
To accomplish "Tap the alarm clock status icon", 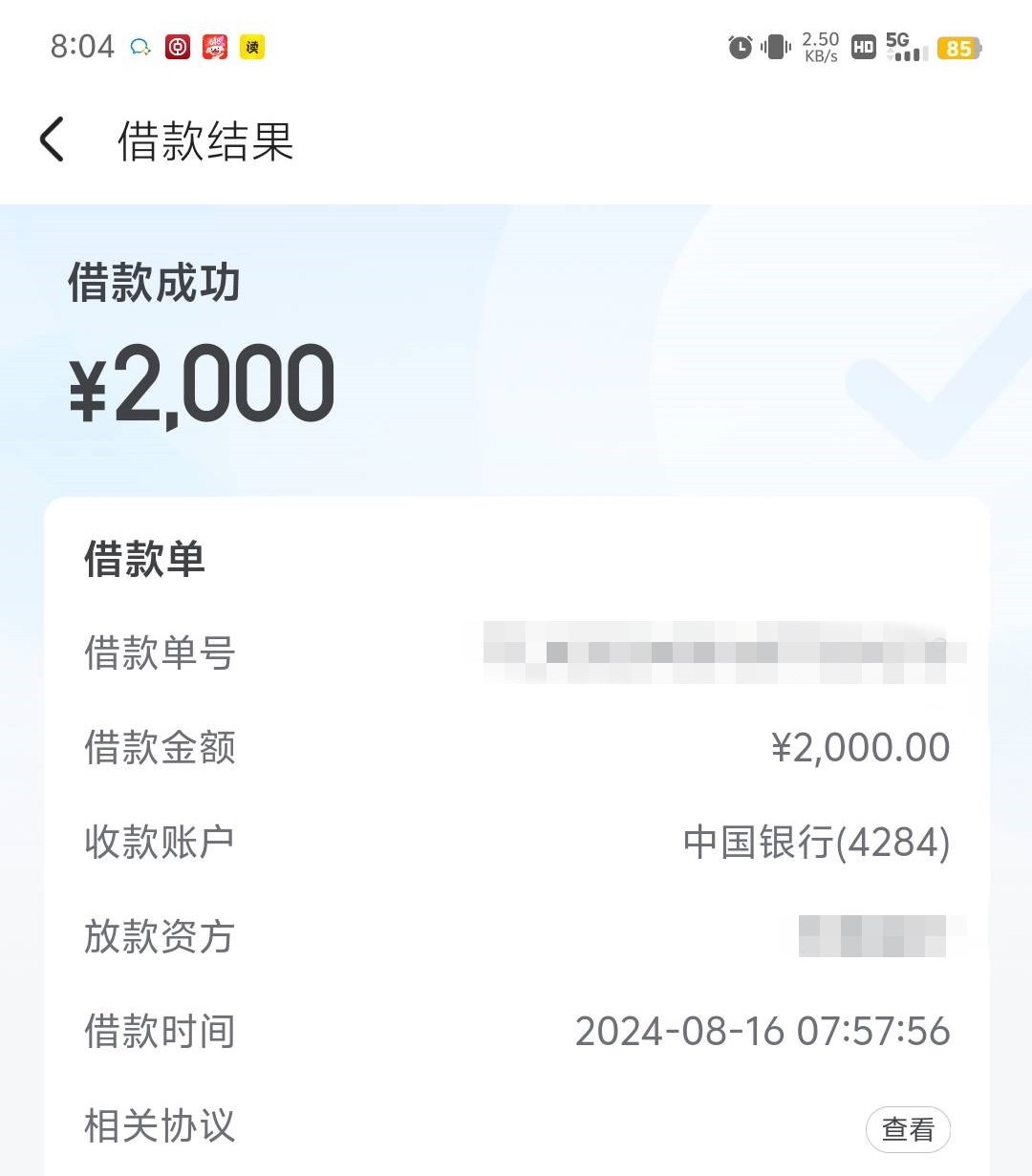I will click(741, 47).
